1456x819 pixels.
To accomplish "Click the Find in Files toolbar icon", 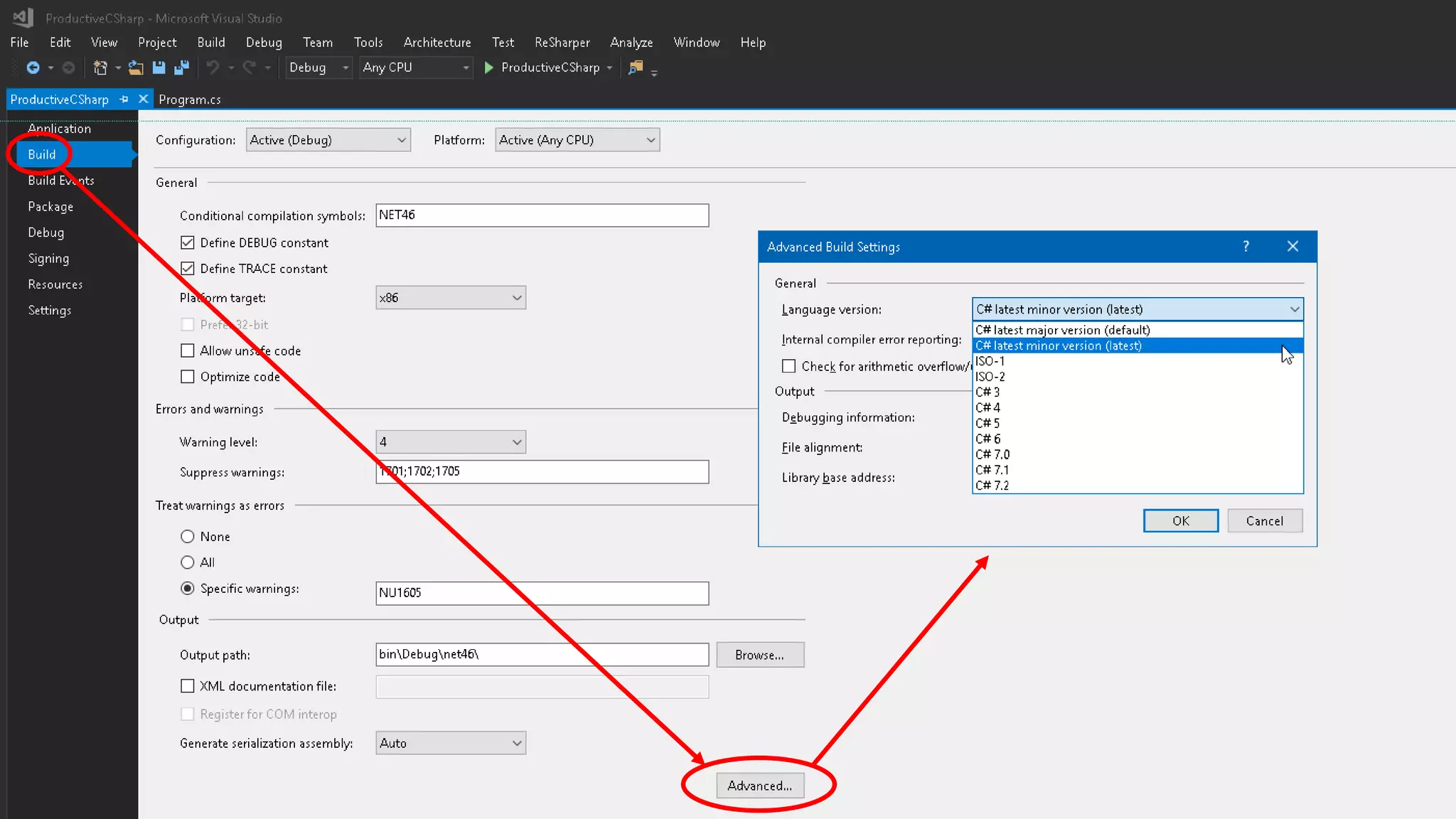I will coord(636,68).
